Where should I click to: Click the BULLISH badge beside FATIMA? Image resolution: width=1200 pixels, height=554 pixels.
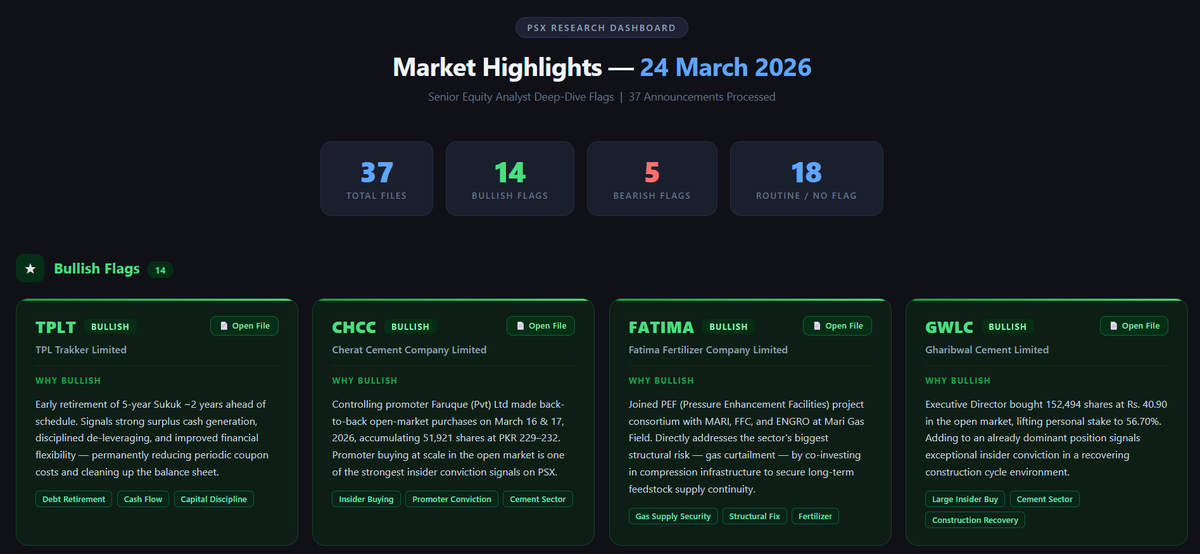728,327
